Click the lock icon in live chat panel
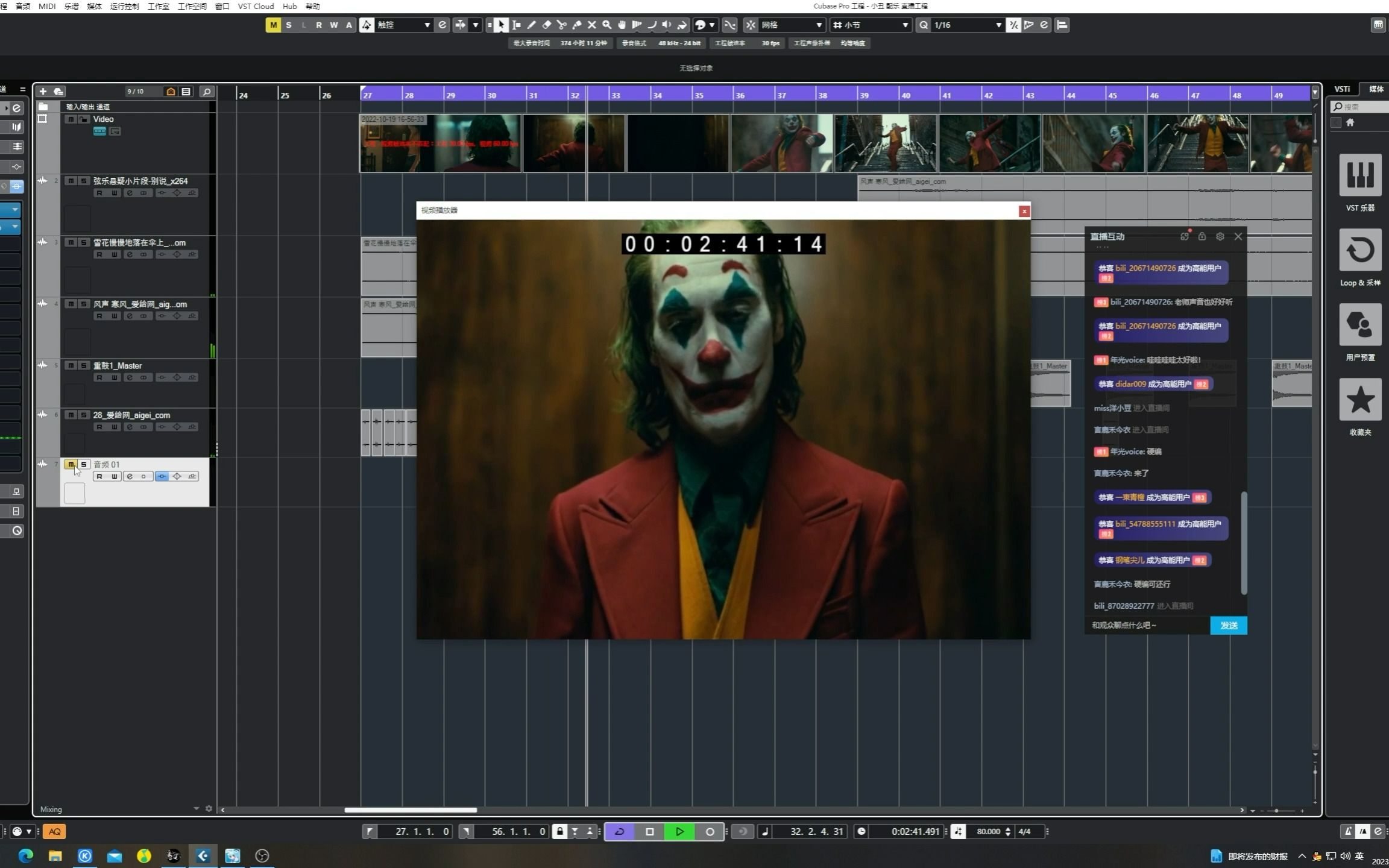 click(1202, 236)
